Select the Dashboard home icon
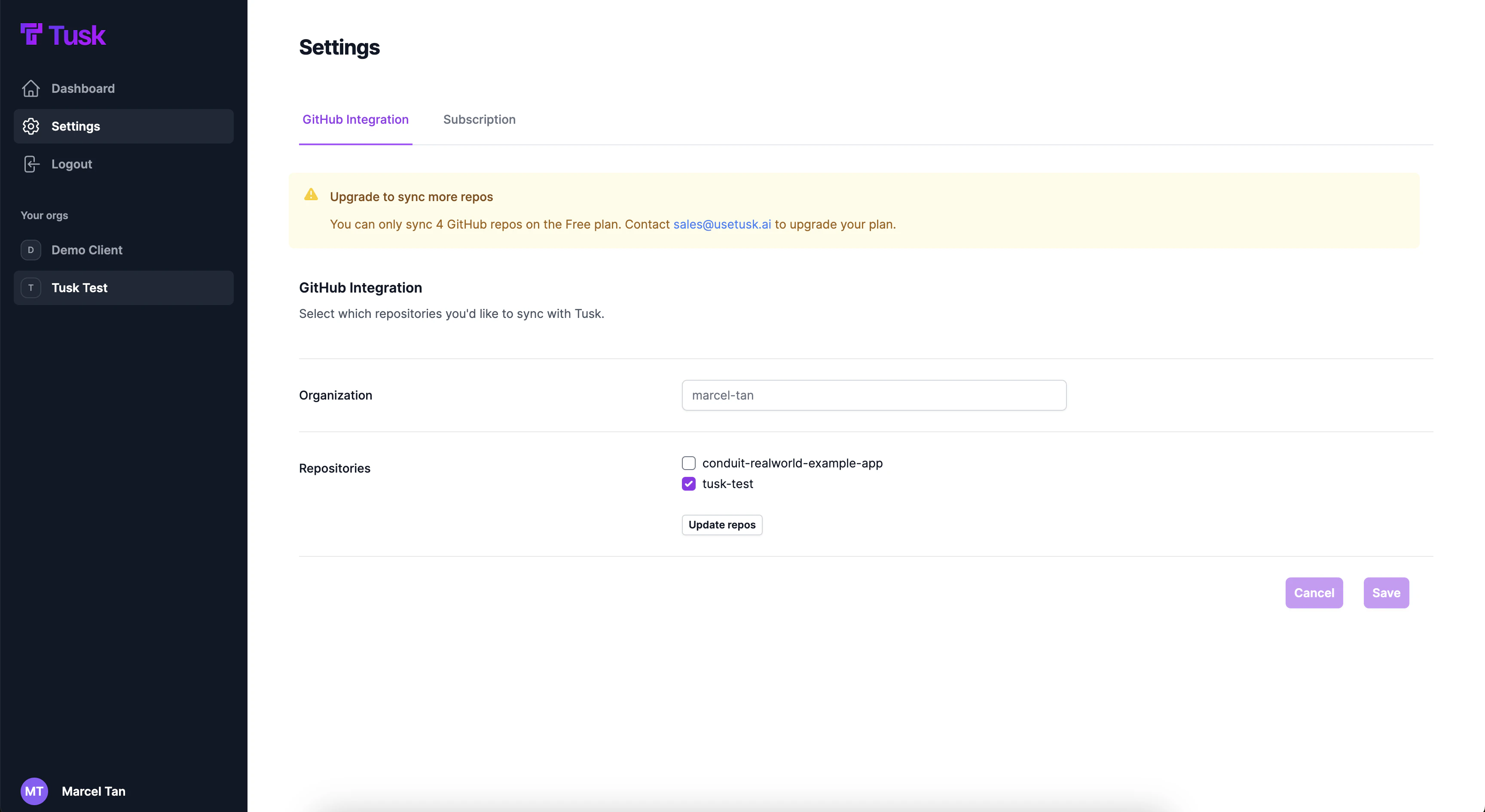Screen dimensions: 1485x812 [31, 88]
